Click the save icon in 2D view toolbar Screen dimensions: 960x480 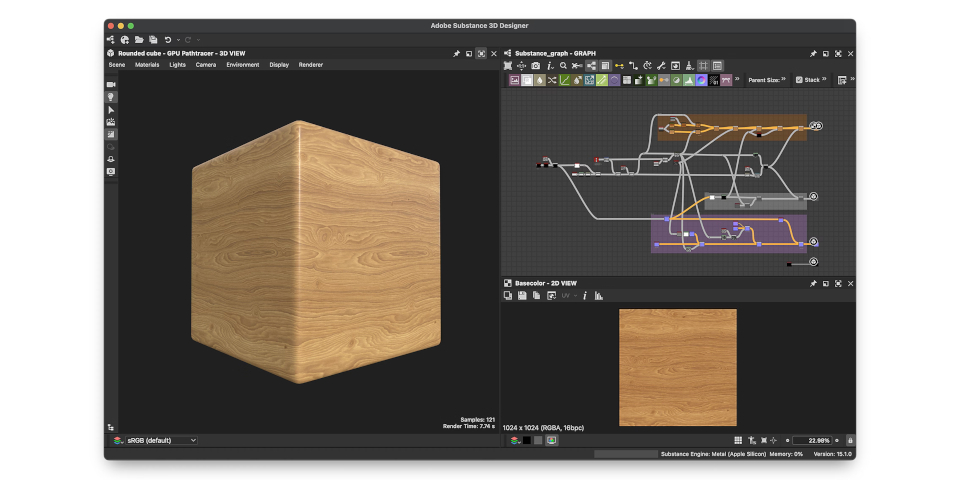coord(522,296)
